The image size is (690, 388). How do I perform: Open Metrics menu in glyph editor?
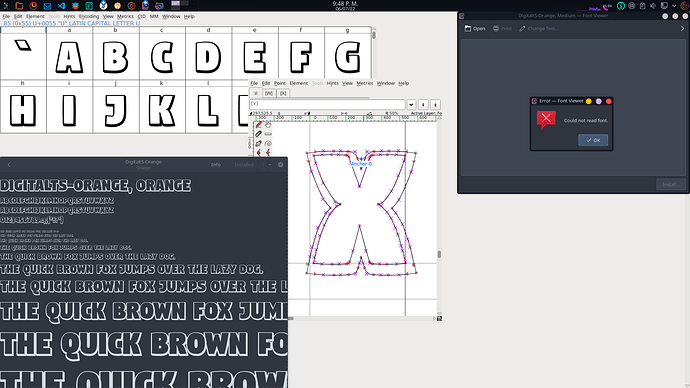pyautogui.click(x=364, y=83)
